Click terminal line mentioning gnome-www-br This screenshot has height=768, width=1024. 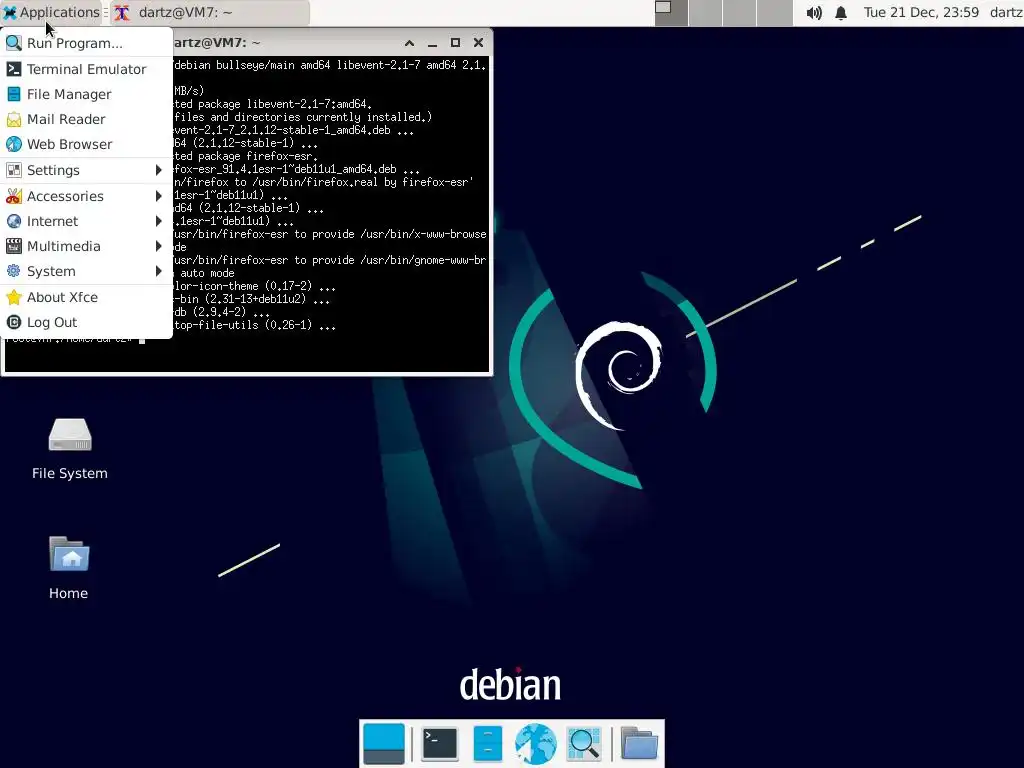330,260
